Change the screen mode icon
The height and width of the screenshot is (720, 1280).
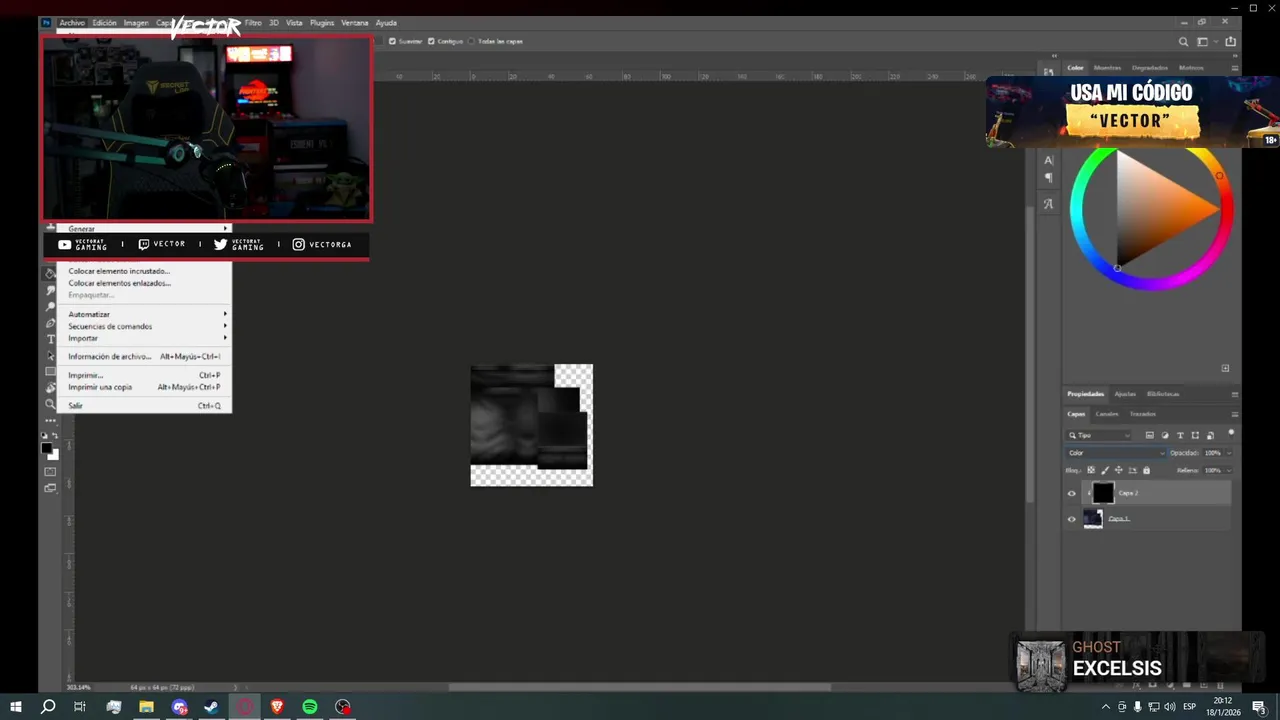pos(50,488)
